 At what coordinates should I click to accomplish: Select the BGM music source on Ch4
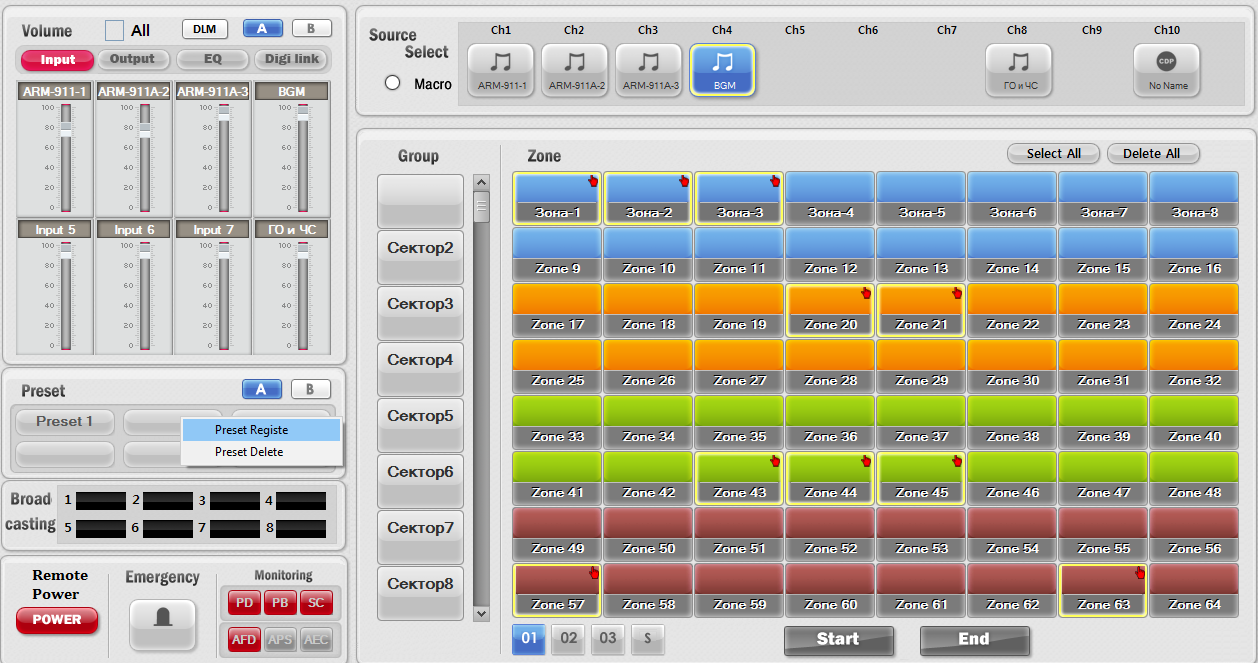[723, 70]
